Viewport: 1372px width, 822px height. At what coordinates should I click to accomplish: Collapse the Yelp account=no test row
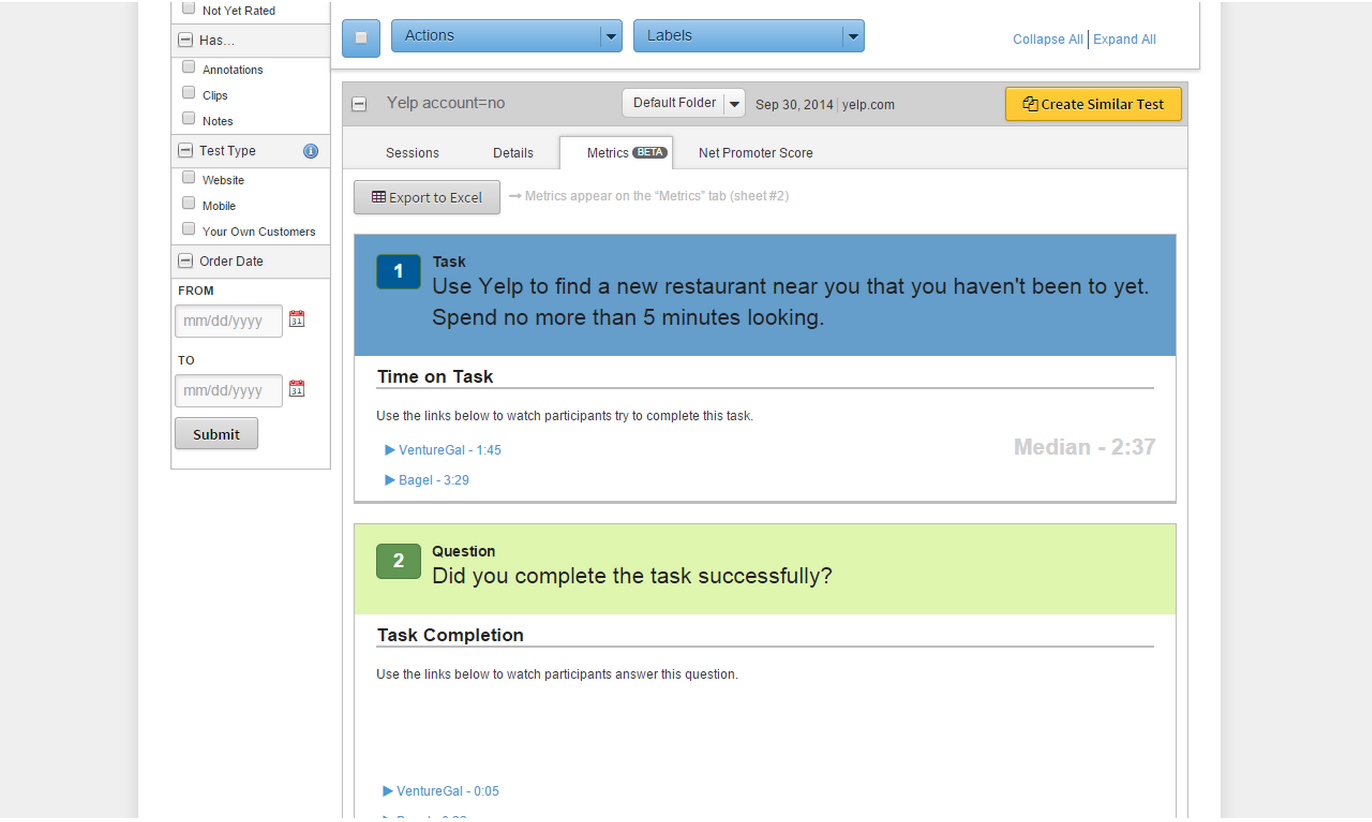360,104
